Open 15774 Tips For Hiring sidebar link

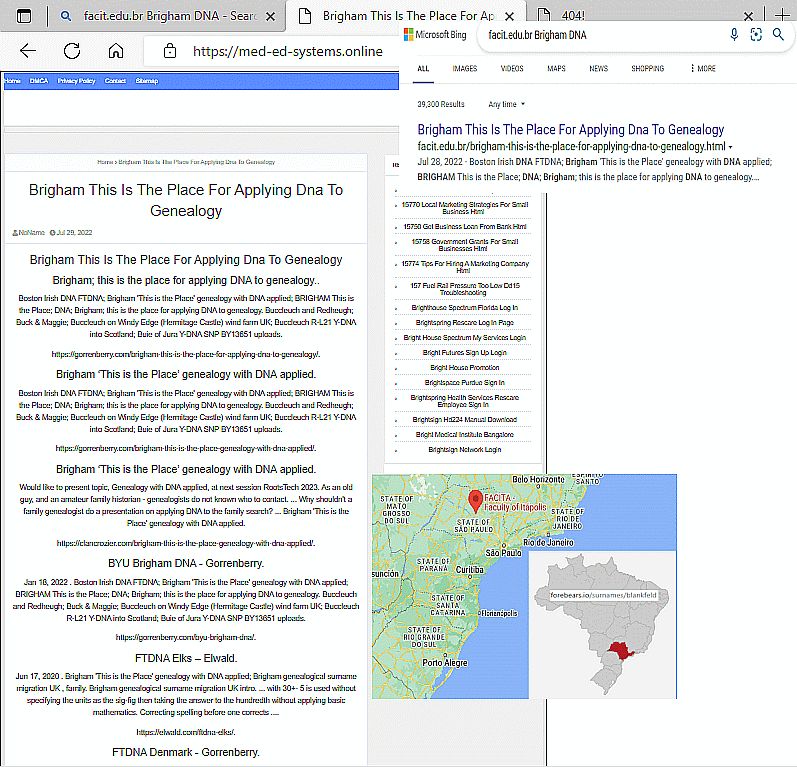[x=465, y=267]
